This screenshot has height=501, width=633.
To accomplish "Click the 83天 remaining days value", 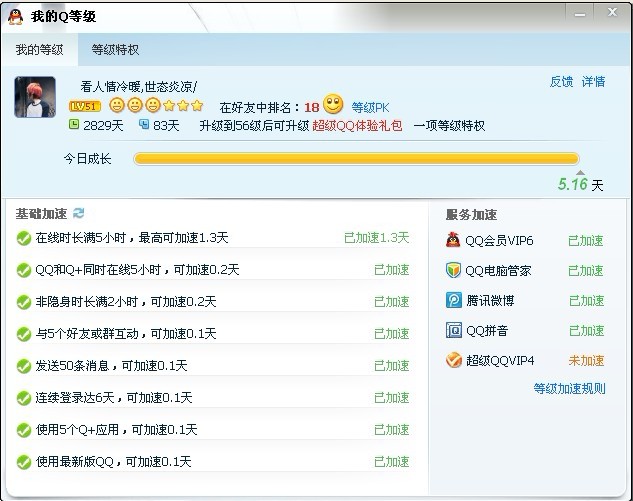I will [166, 126].
